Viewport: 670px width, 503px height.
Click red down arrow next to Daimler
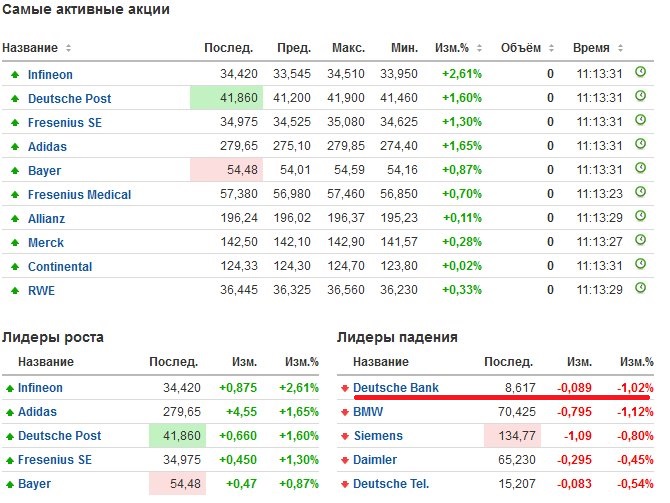[x=345, y=460]
